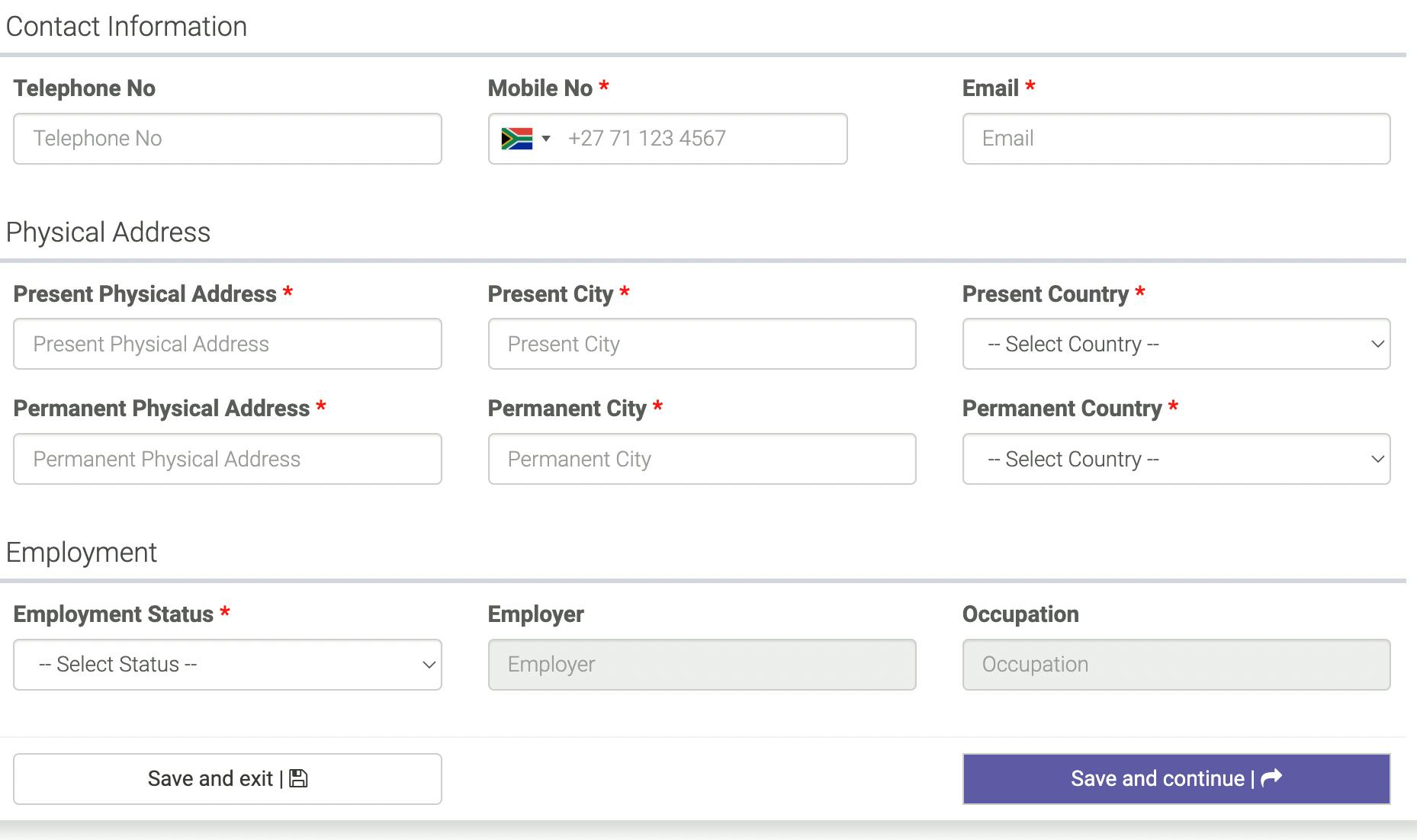Click the disabled Employer field
Image resolution: width=1417 pixels, height=840 pixels.
702,665
